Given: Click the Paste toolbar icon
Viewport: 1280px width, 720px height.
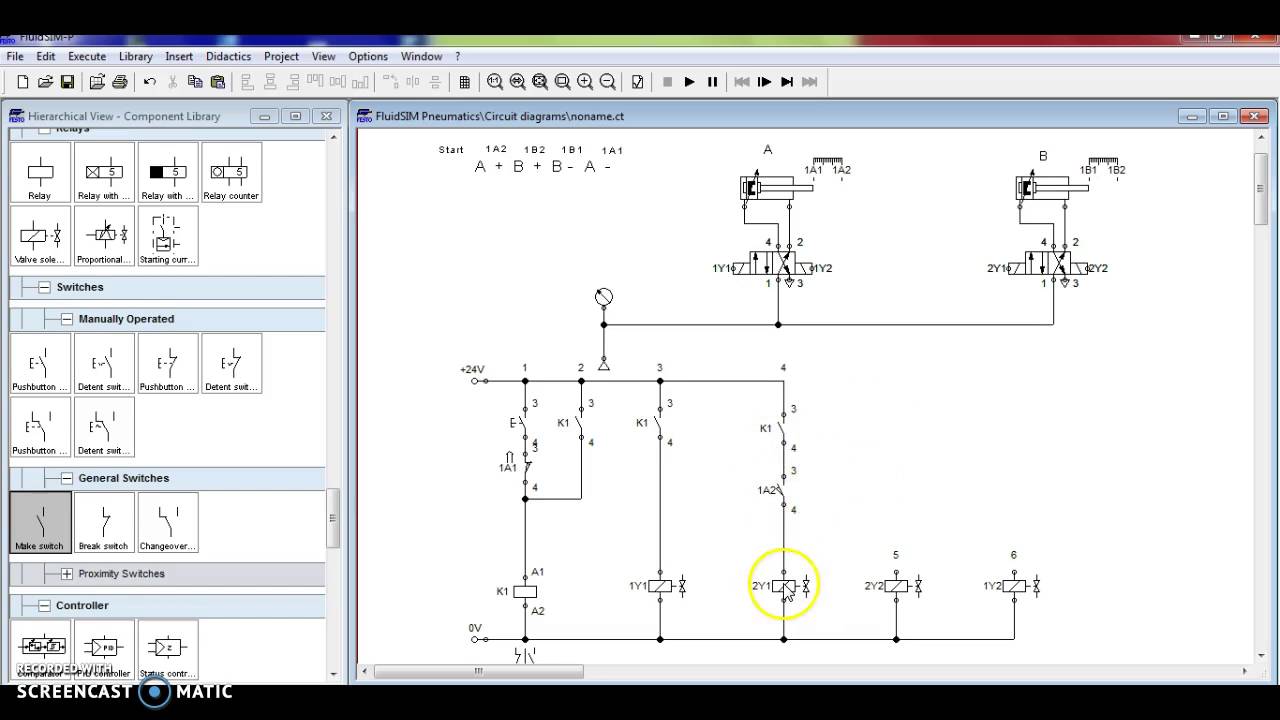Looking at the screenshot, I should (217, 82).
